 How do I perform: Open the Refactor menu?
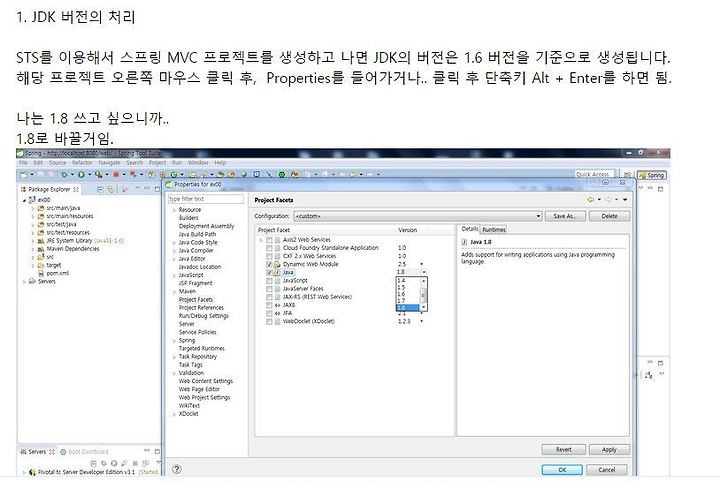tap(82, 163)
